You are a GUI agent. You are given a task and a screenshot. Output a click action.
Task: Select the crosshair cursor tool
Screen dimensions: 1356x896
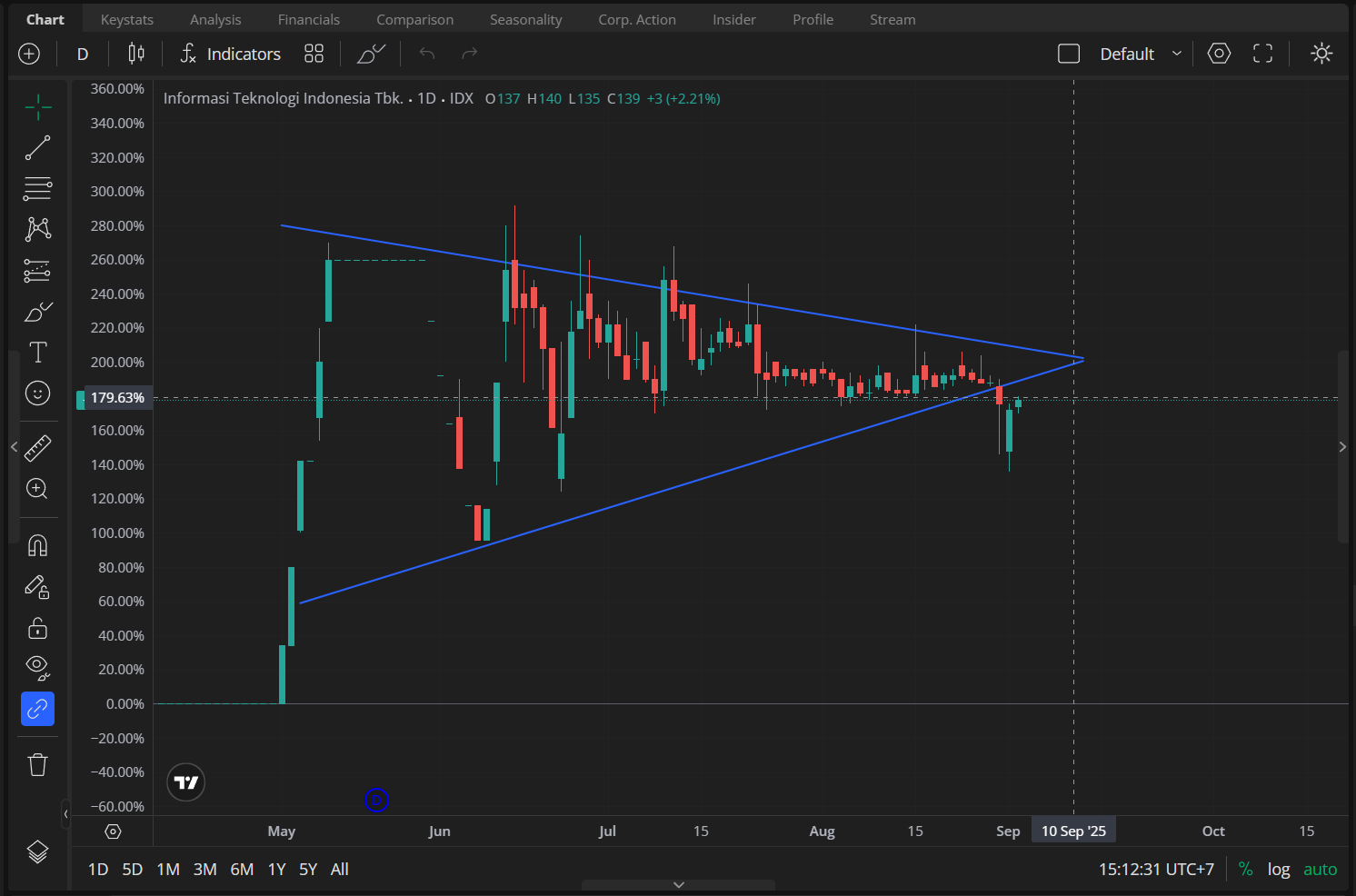(x=37, y=107)
